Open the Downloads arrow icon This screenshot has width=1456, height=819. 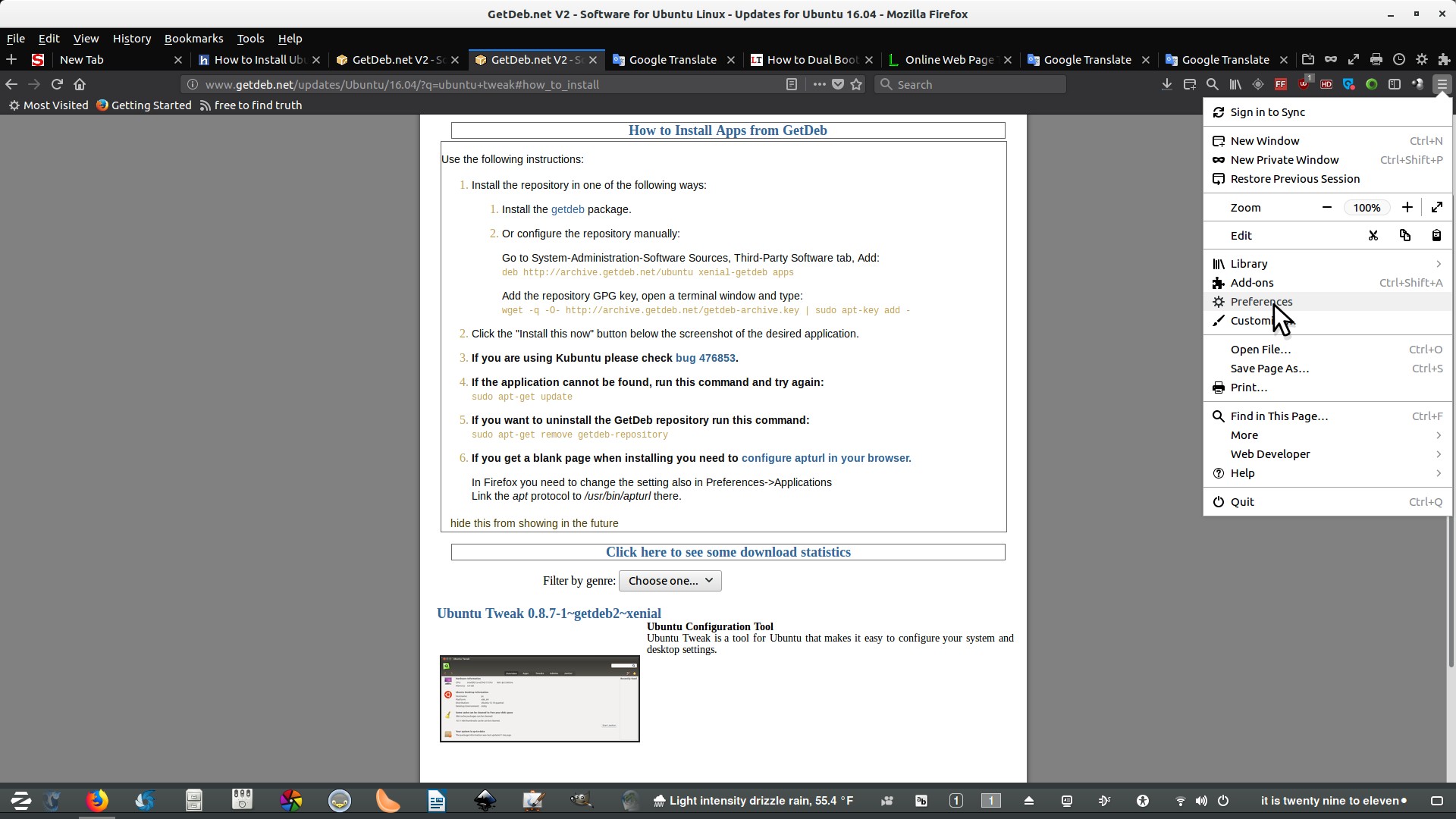(x=1166, y=84)
